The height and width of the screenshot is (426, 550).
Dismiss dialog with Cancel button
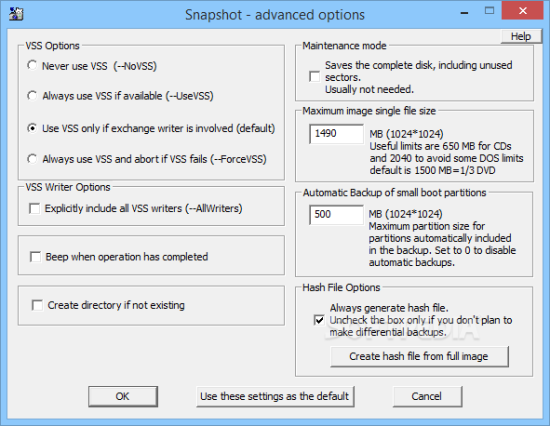427,397
